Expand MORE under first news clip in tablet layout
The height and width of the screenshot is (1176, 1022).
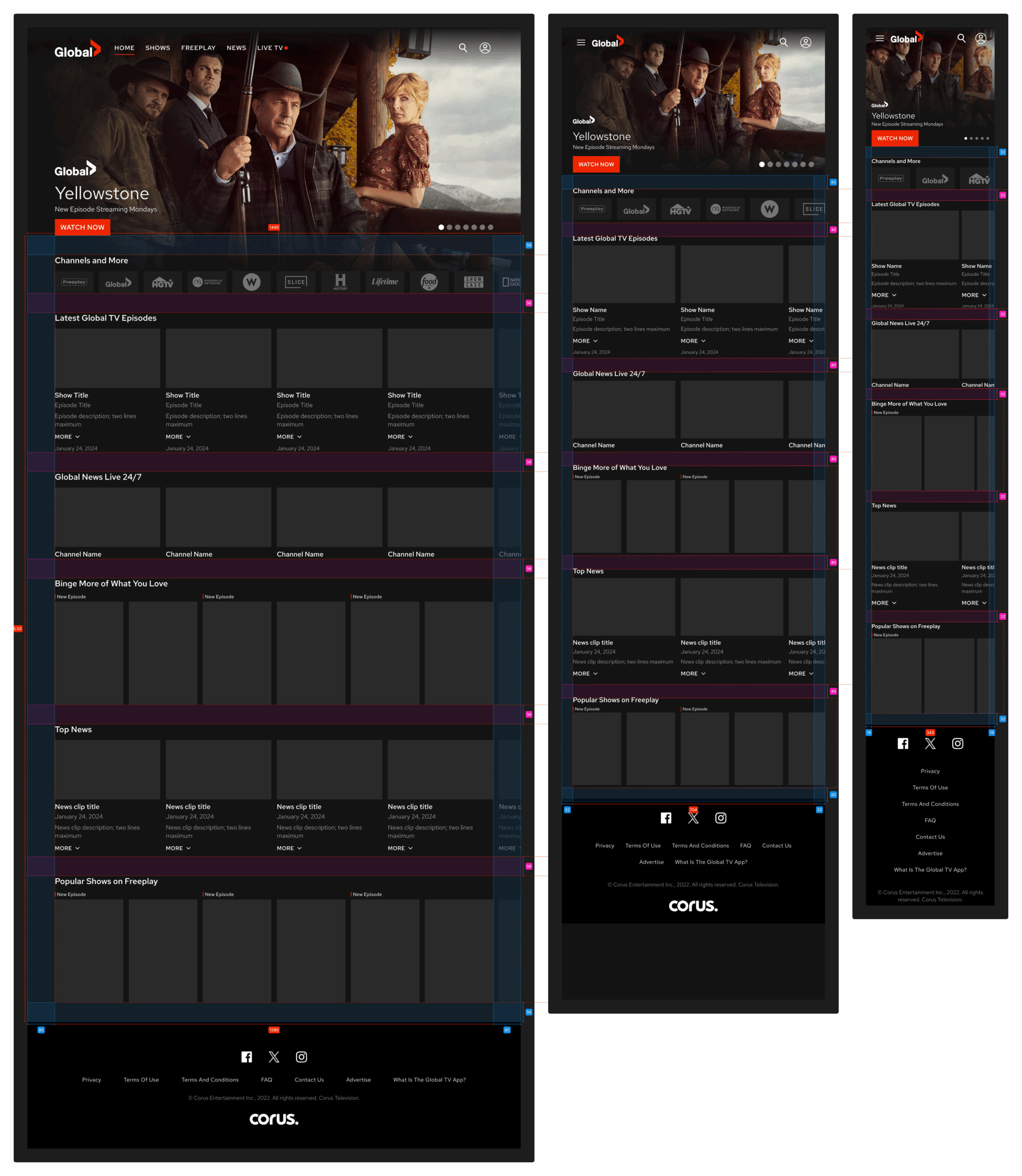coord(585,674)
